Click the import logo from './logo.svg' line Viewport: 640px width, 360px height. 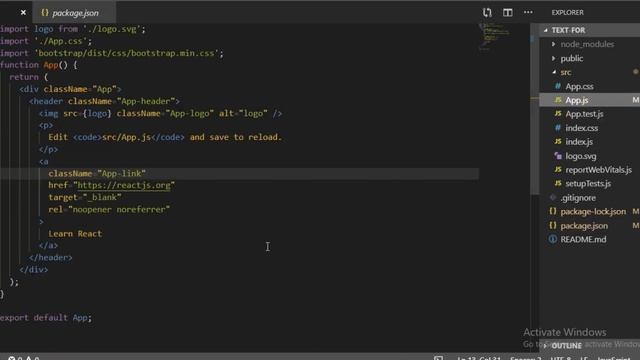click(x=73, y=29)
